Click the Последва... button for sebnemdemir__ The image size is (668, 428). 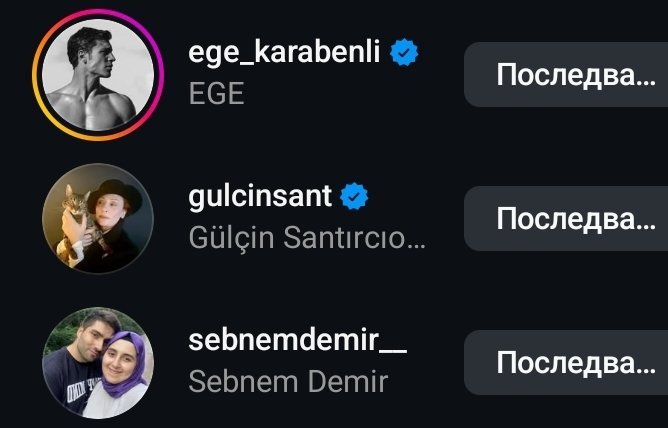pyautogui.click(x=566, y=363)
